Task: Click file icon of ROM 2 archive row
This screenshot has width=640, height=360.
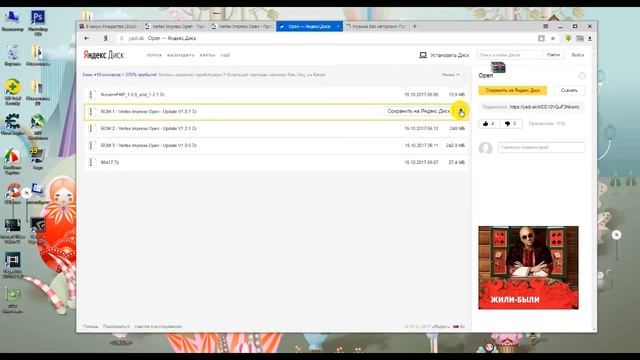Action: click(x=91, y=128)
